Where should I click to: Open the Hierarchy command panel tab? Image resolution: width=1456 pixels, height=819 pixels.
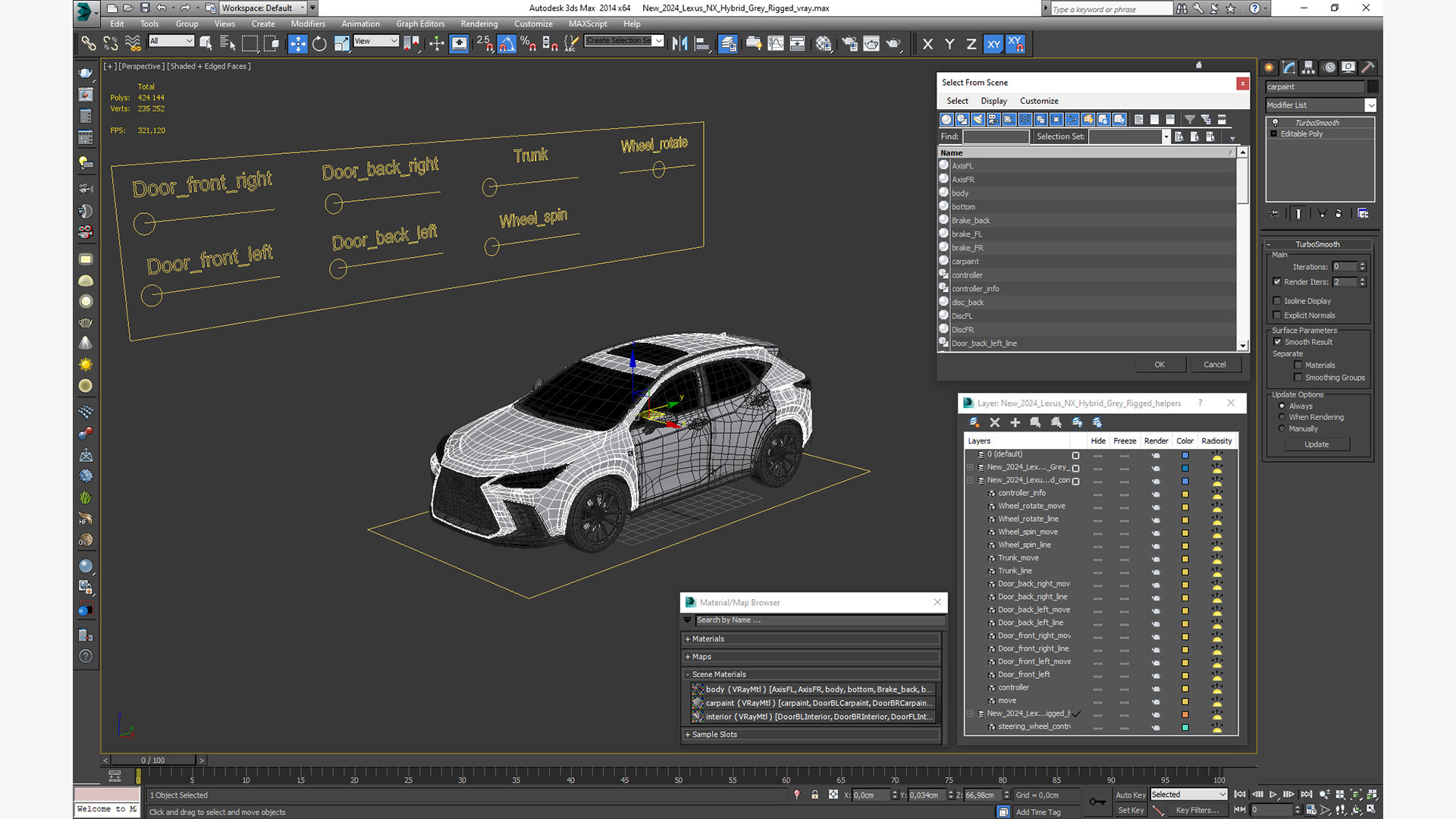click(x=1309, y=67)
